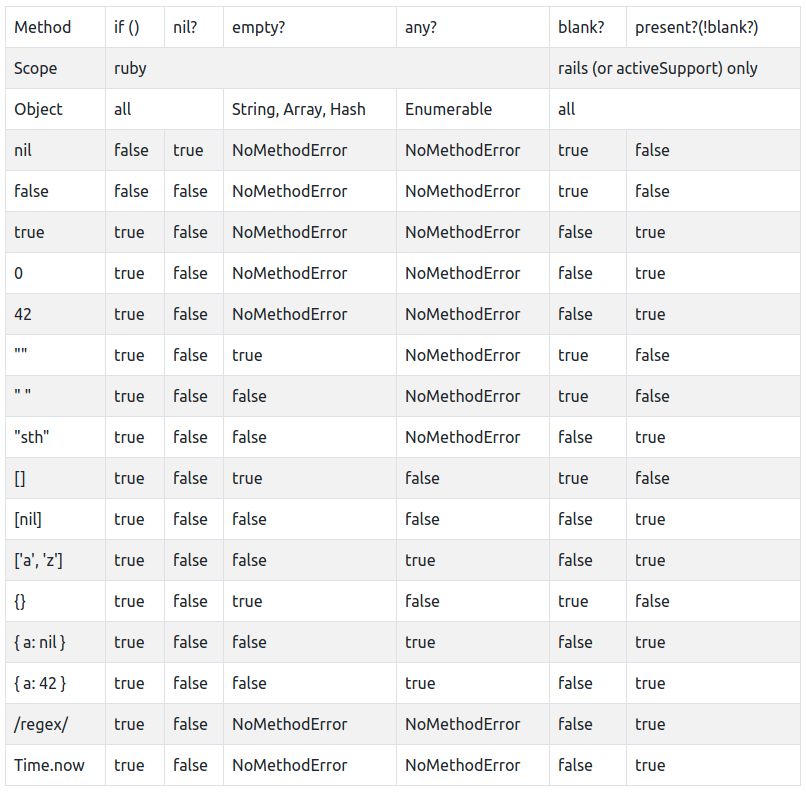Screen dimensions: 806x793
Task: Click the "Method" header cell
Action: [x=43, y=27]
